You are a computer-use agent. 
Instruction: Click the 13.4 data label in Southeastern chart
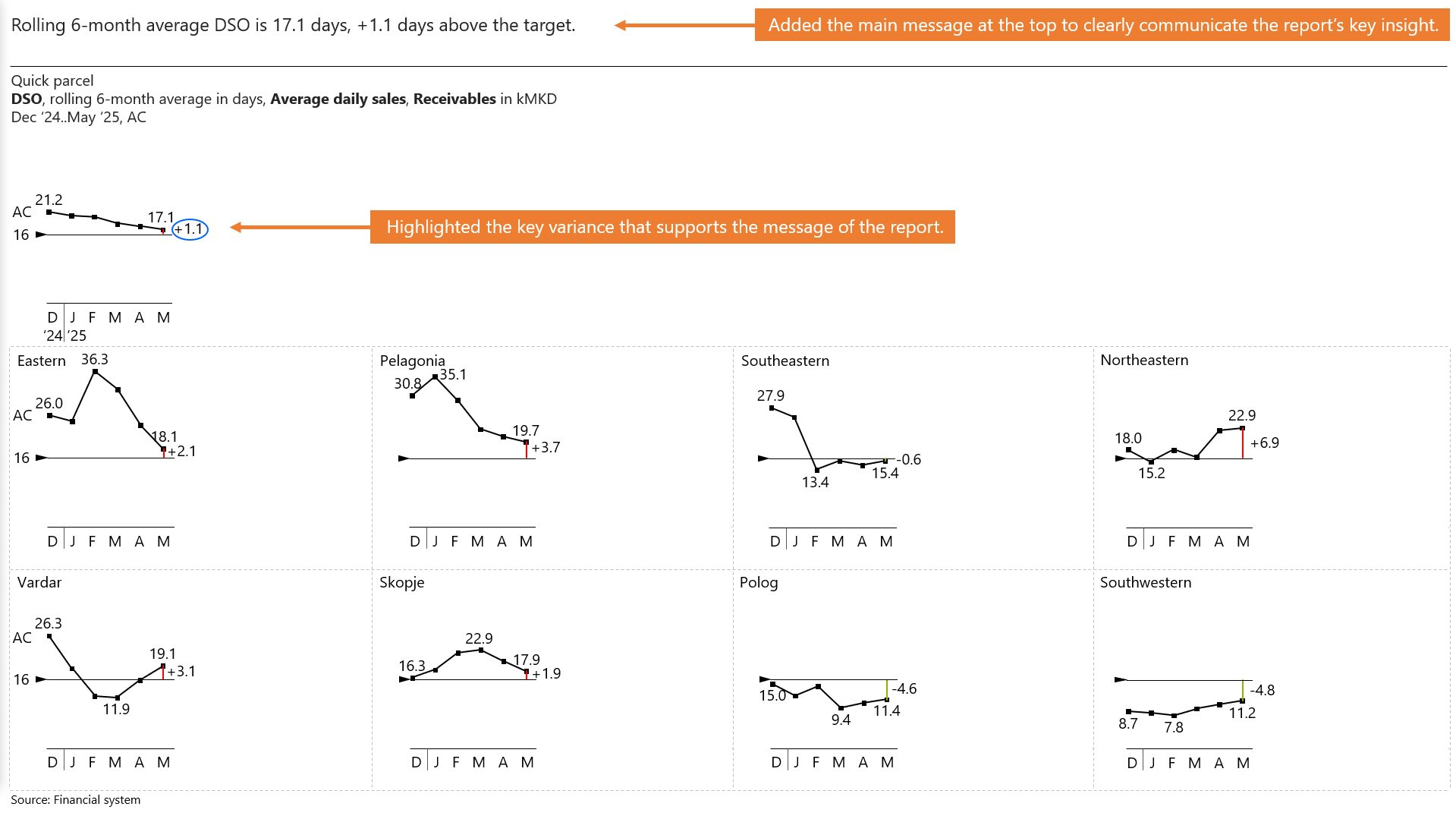tap(816, 482)
